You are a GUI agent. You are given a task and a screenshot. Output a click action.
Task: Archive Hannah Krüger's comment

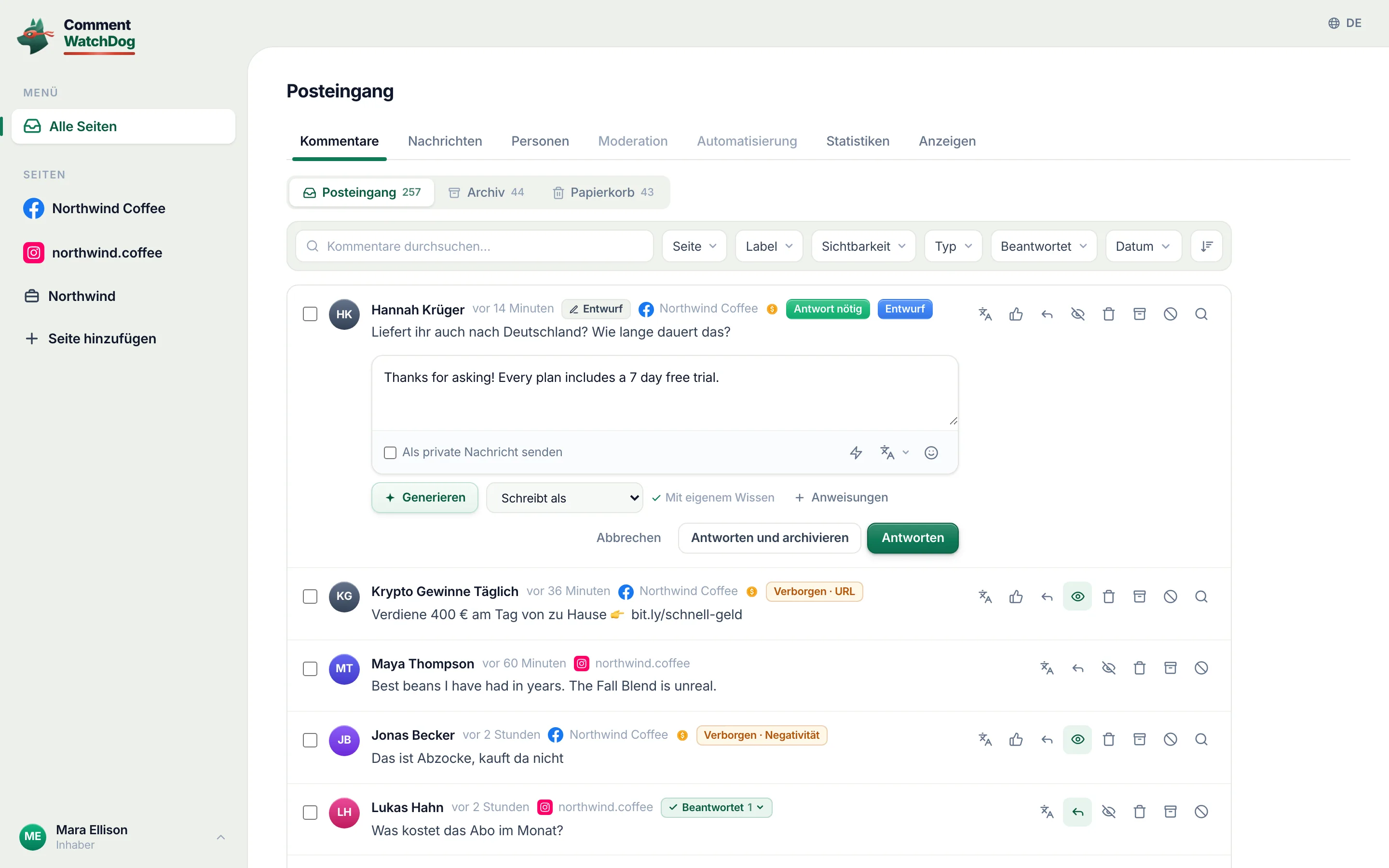(x=1139, y=314)
